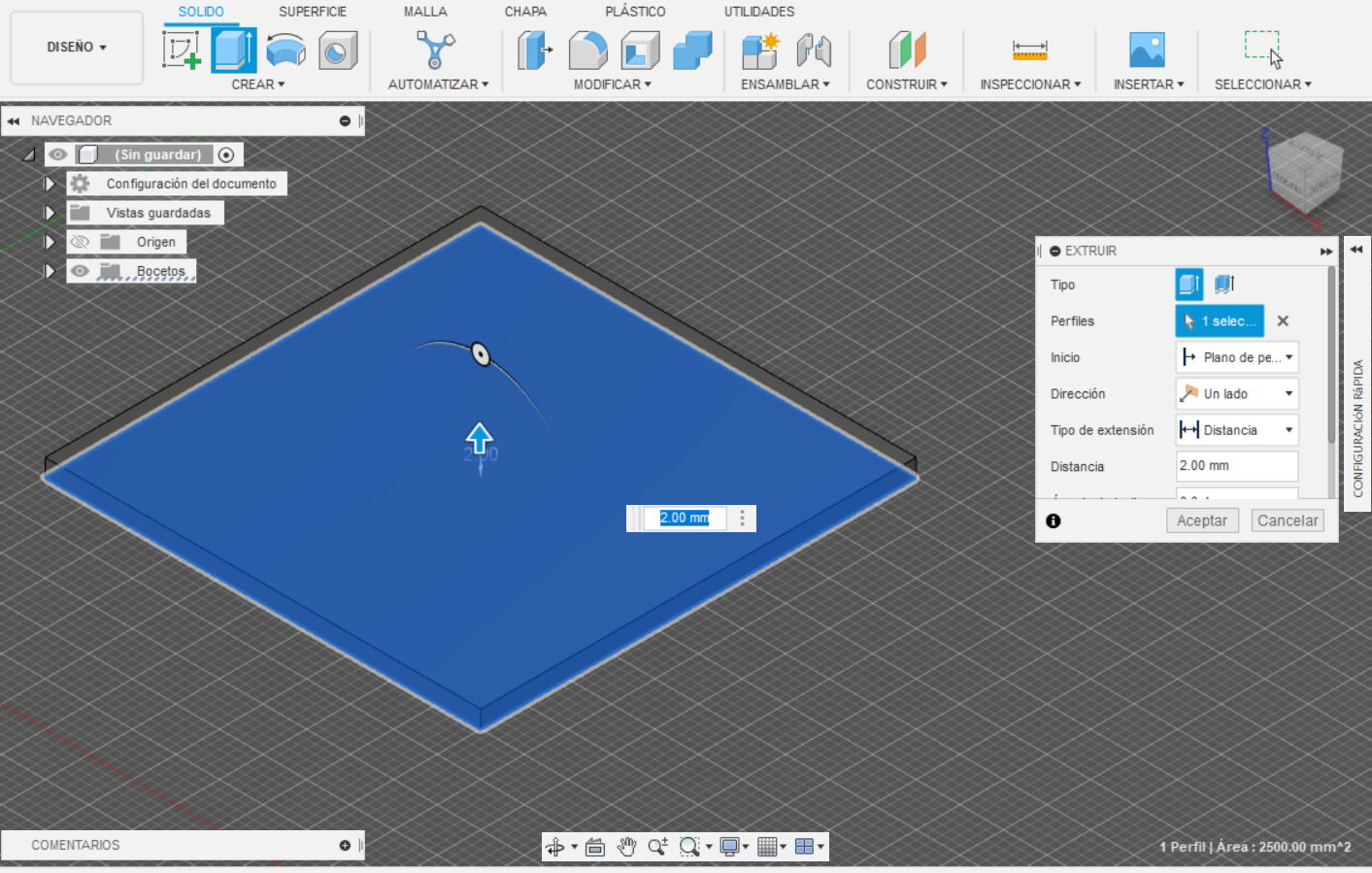This screenshot has height=873, width=1372.
Task: Switch to the MALLA tab
Action: click(425, 12)
